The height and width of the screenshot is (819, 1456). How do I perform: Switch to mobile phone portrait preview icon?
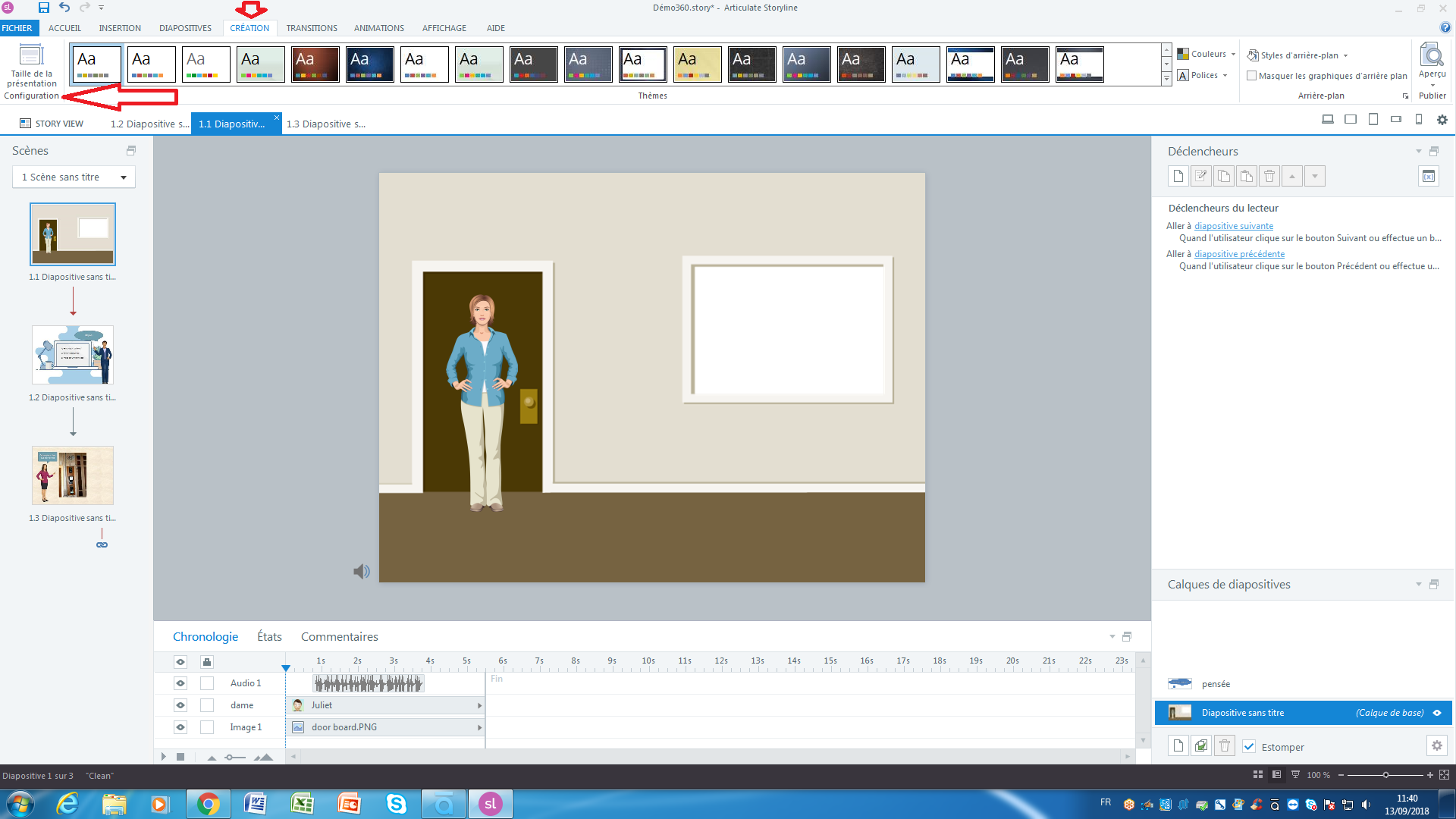pos(1419,120)
